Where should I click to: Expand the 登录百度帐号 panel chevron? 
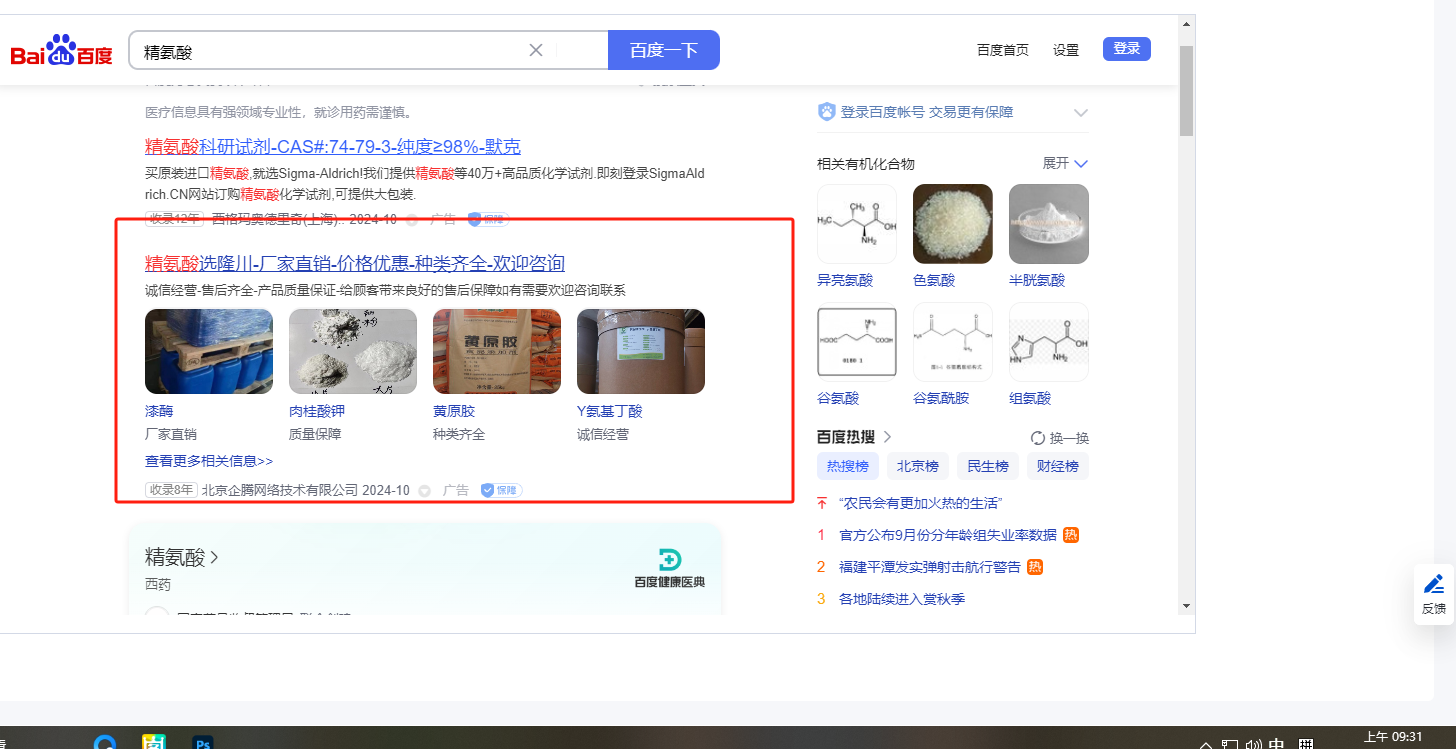pyautogui.click(x=1080, y=112)
